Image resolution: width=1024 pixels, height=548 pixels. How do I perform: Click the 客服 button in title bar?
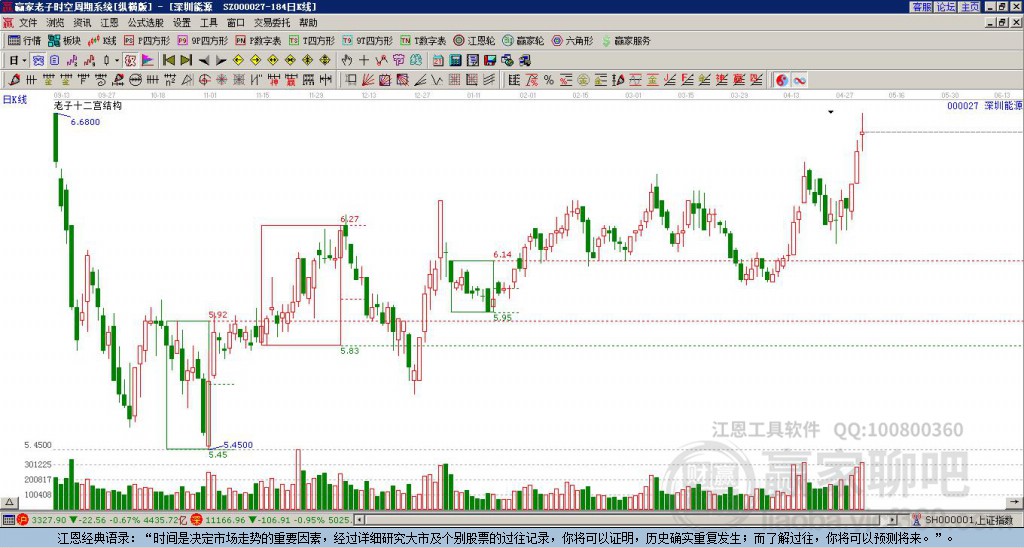coord(922,7)
